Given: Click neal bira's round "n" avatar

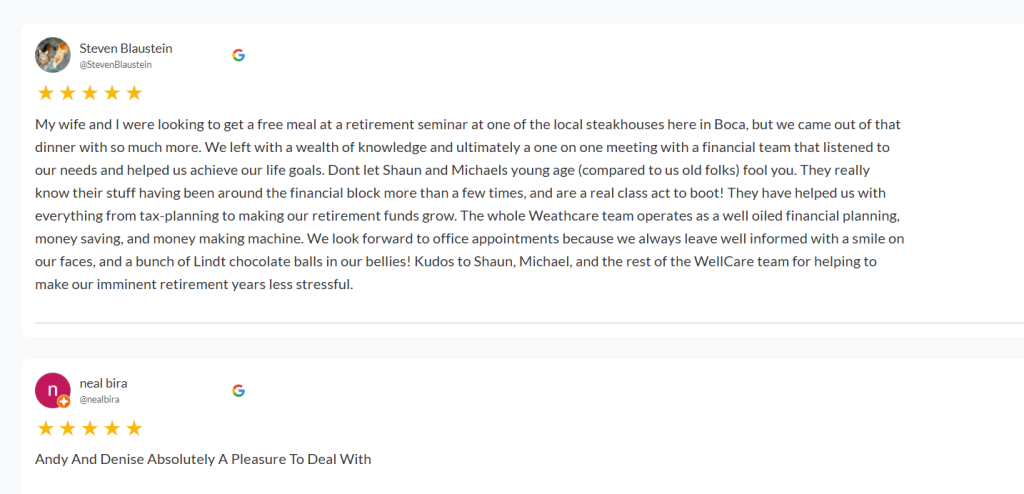Looking at the screenshot, I should [x=52, y=390].
